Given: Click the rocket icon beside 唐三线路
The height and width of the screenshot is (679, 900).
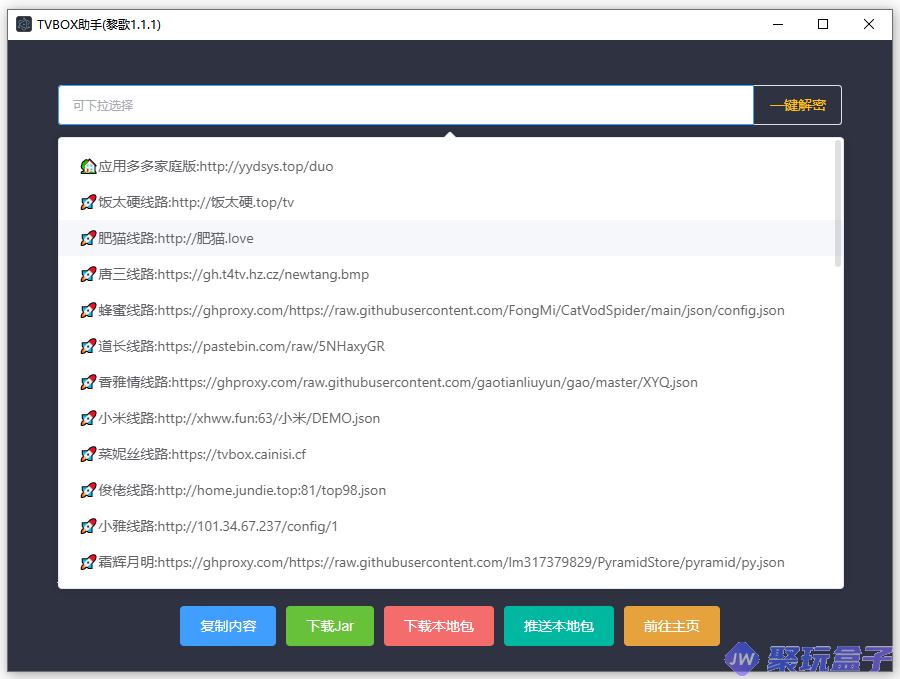Looking at the screenshot, I should (88, 274).
